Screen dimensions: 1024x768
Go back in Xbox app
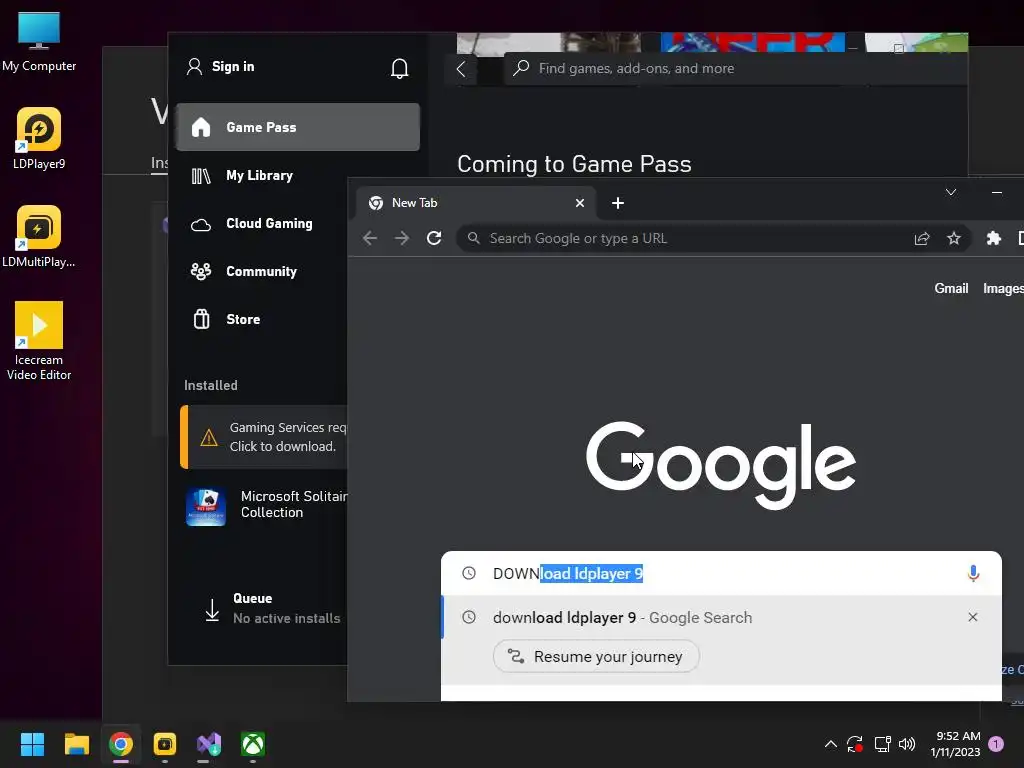[461, 69]
